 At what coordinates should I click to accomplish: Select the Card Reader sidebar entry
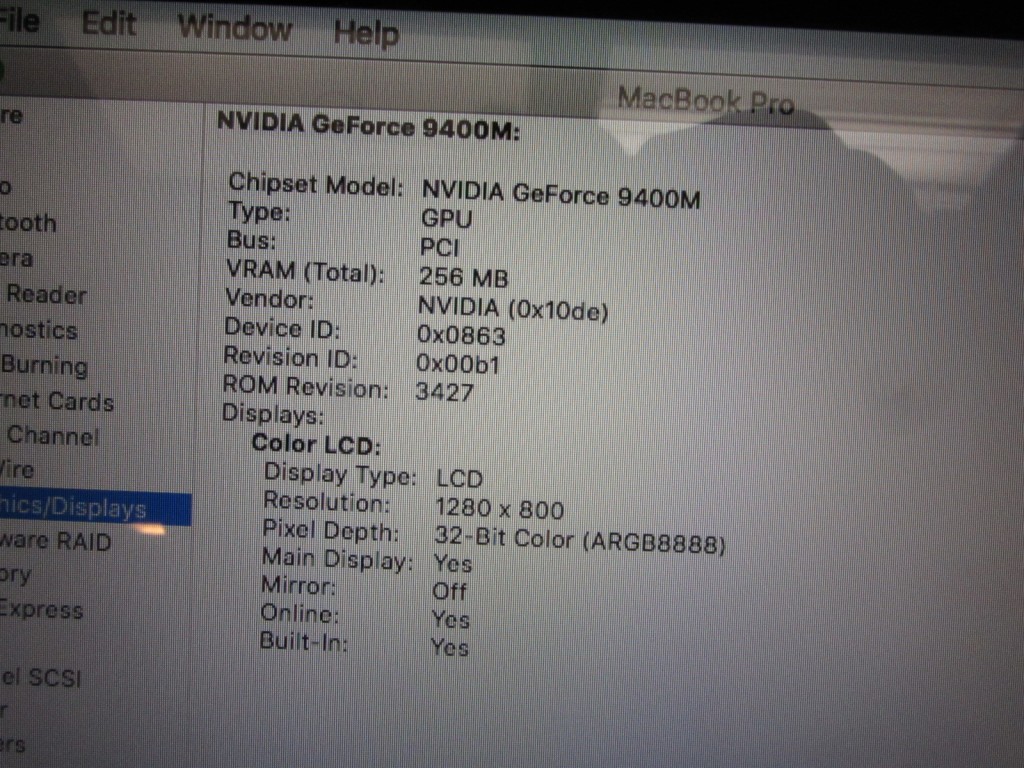point(46,295)
